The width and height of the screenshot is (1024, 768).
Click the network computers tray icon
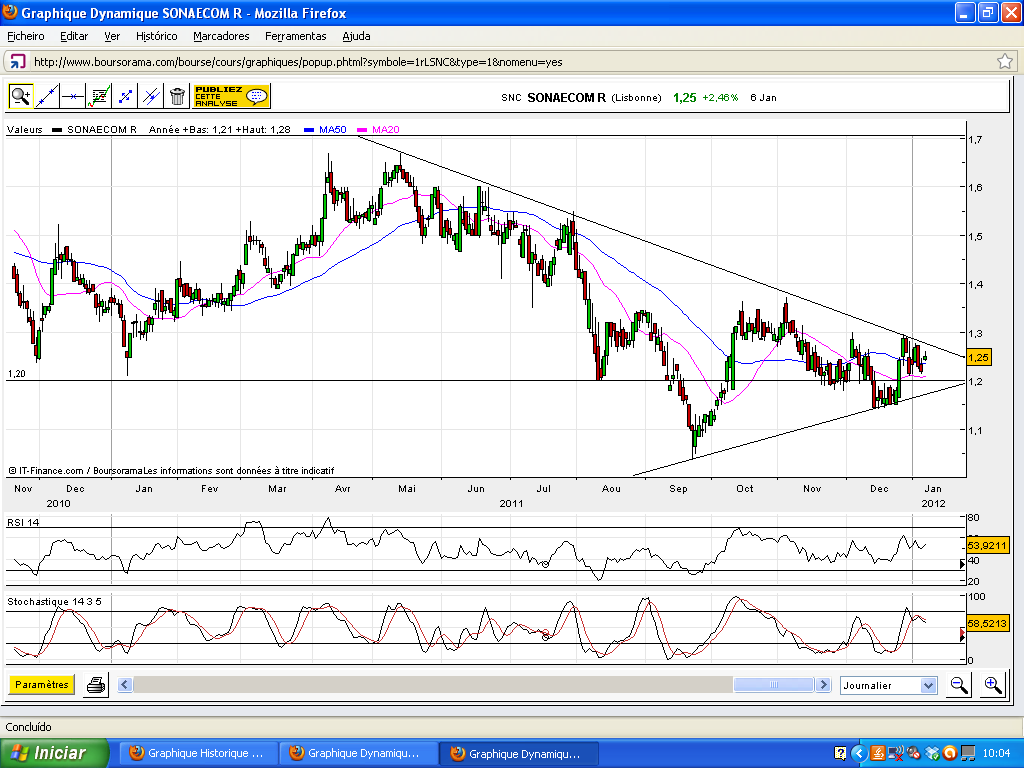967,754
